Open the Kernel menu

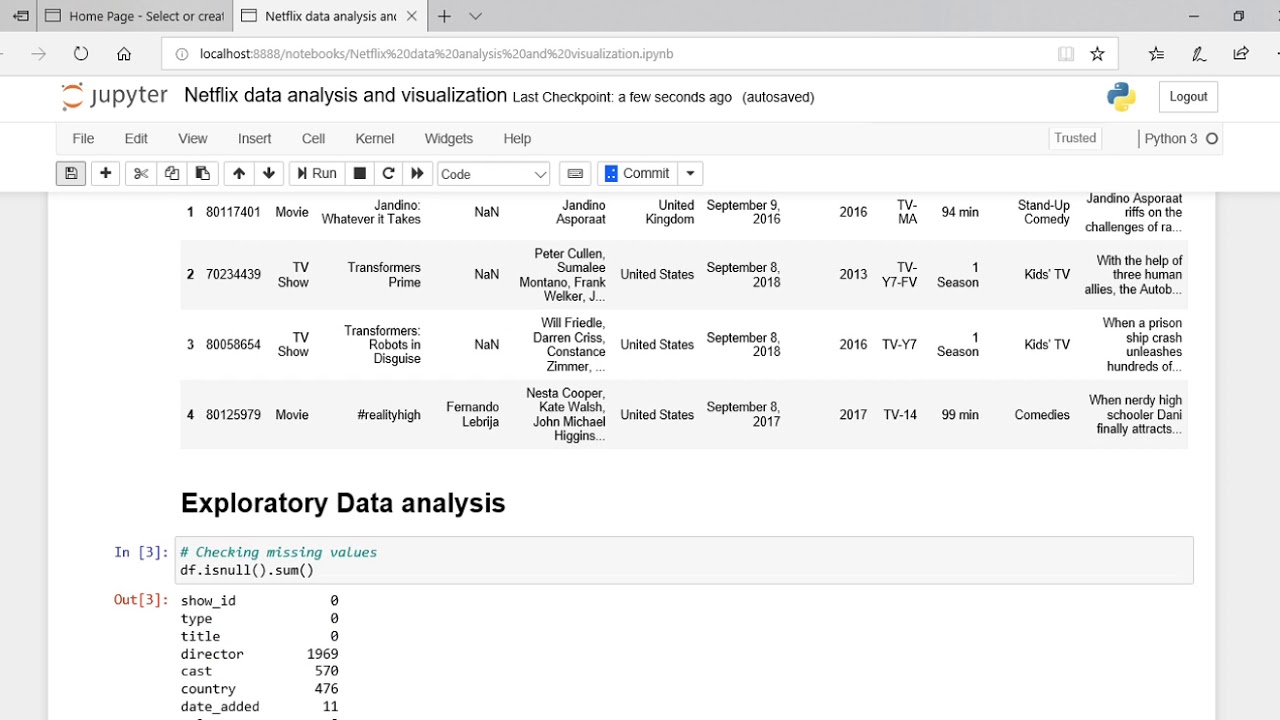[x=375, y=138]
